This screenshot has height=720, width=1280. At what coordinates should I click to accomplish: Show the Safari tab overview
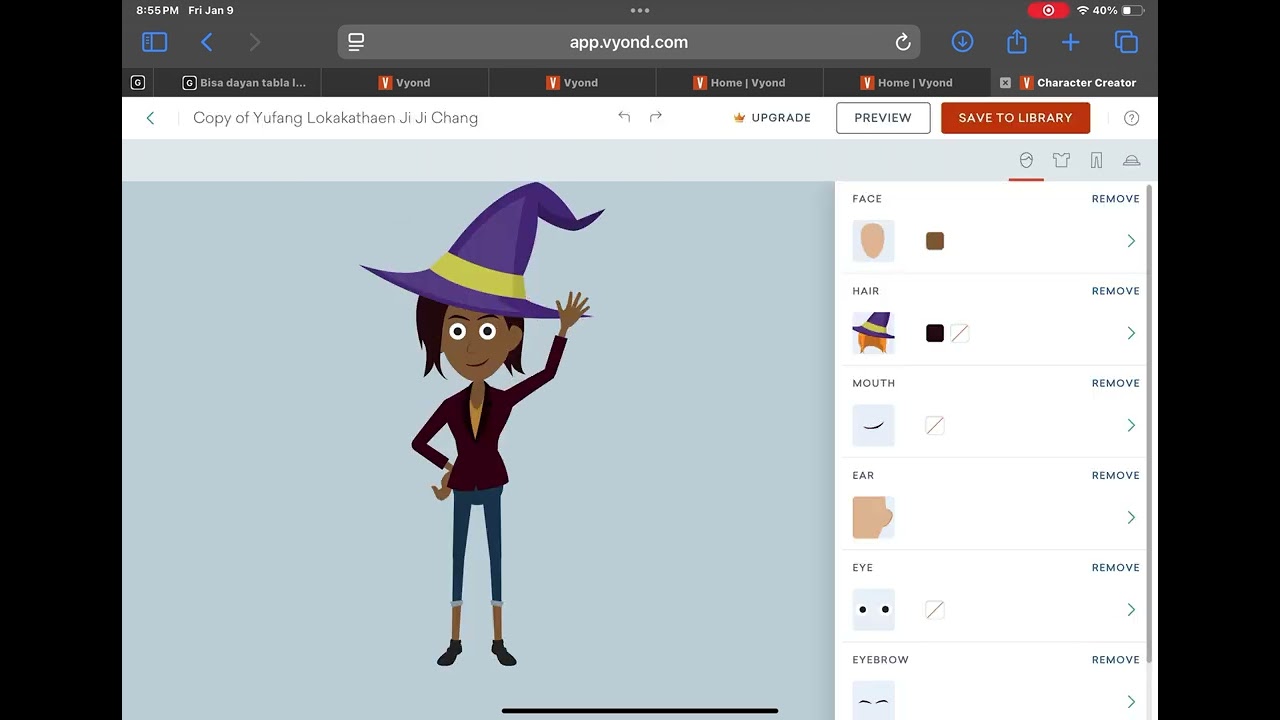(1126, 42)
